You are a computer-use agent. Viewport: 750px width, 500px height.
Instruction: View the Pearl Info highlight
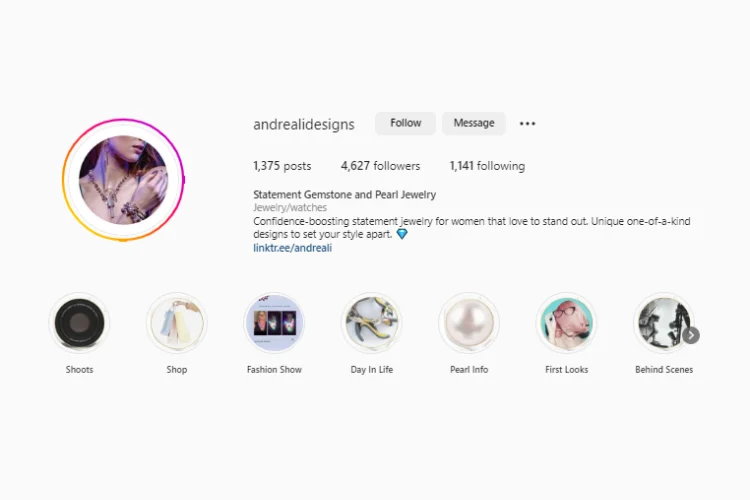point(469,323)
